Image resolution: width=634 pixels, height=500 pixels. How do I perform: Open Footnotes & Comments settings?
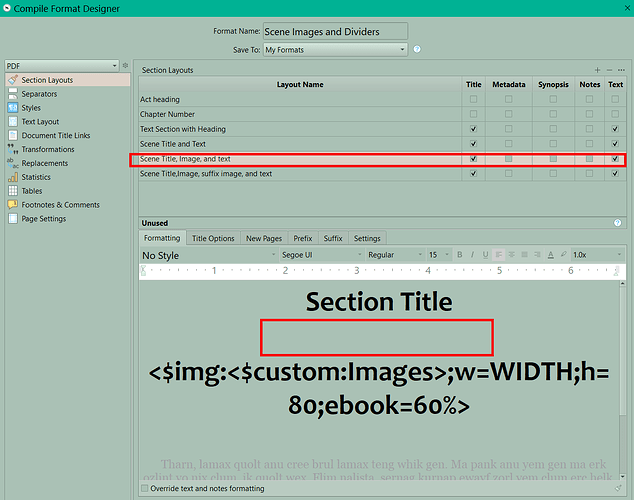coord(60,205)
